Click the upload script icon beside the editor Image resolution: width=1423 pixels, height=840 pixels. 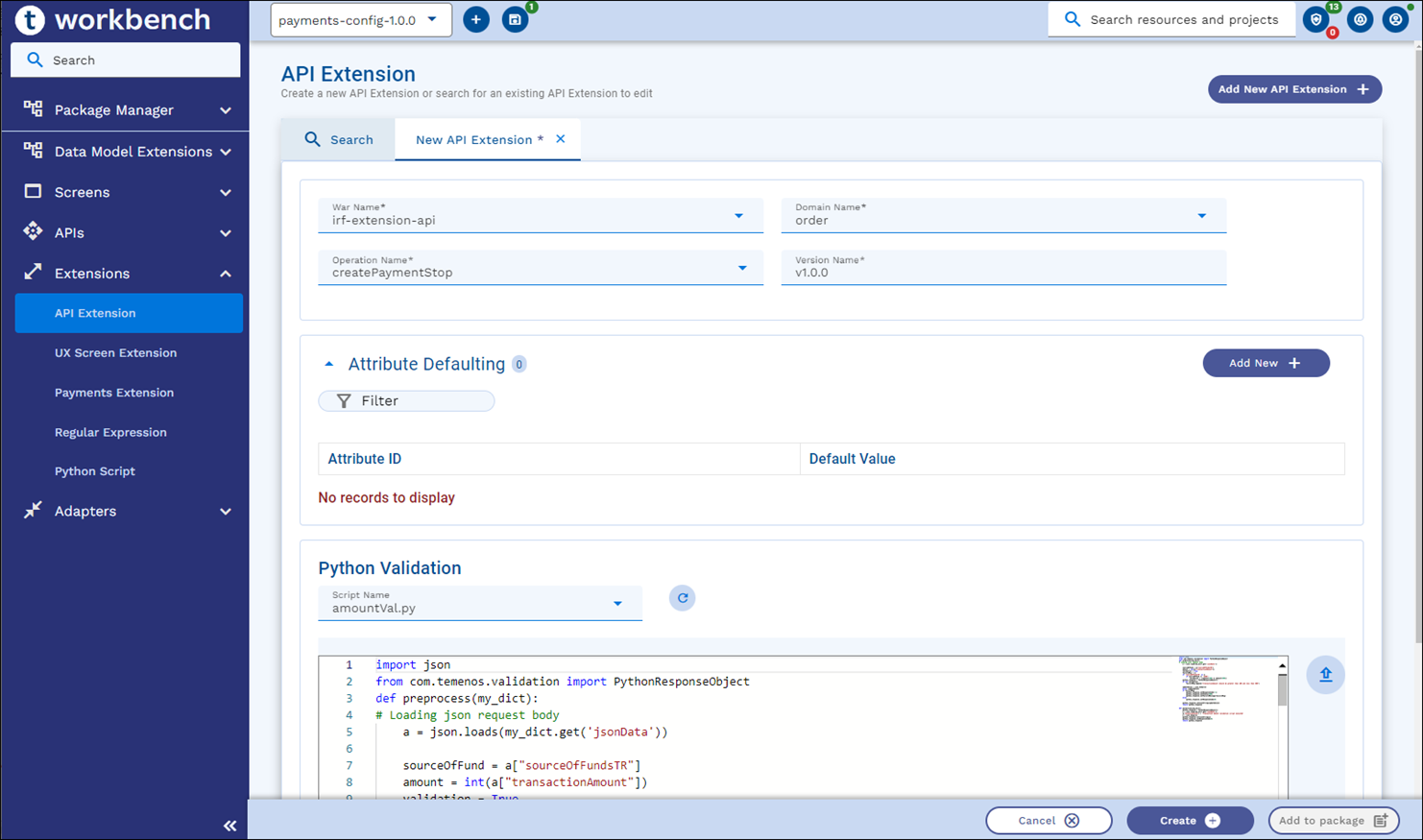click(x=1325, y=675)
